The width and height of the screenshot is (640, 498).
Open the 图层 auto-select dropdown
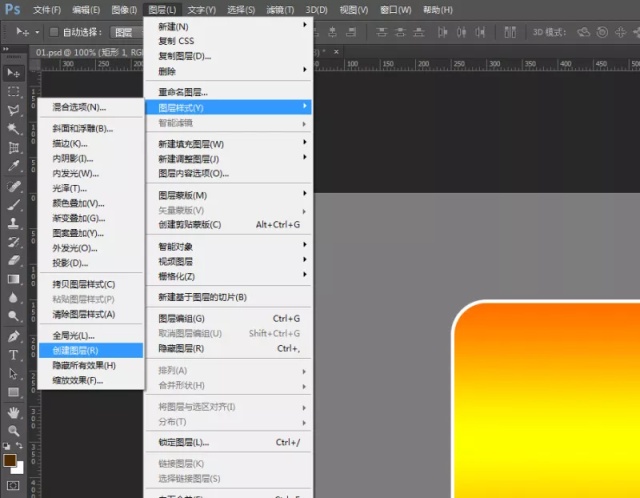[127, 32]
